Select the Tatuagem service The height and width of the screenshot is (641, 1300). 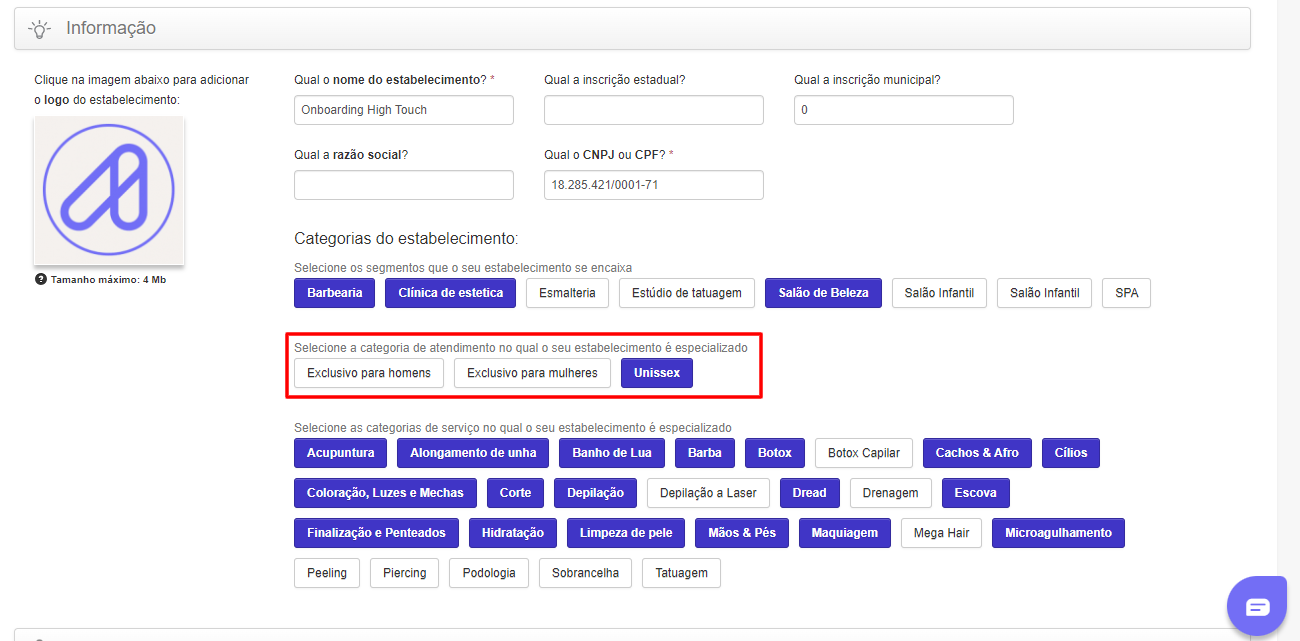[x=681, y=573]
